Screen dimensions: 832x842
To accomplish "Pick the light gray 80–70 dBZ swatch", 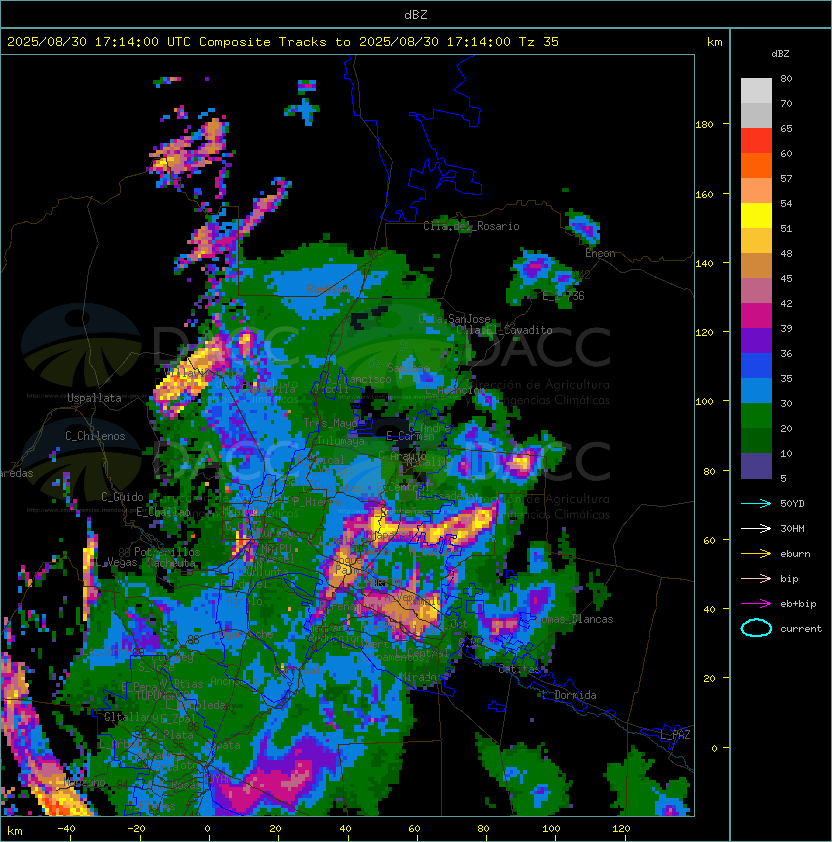I will coord(756,91).
